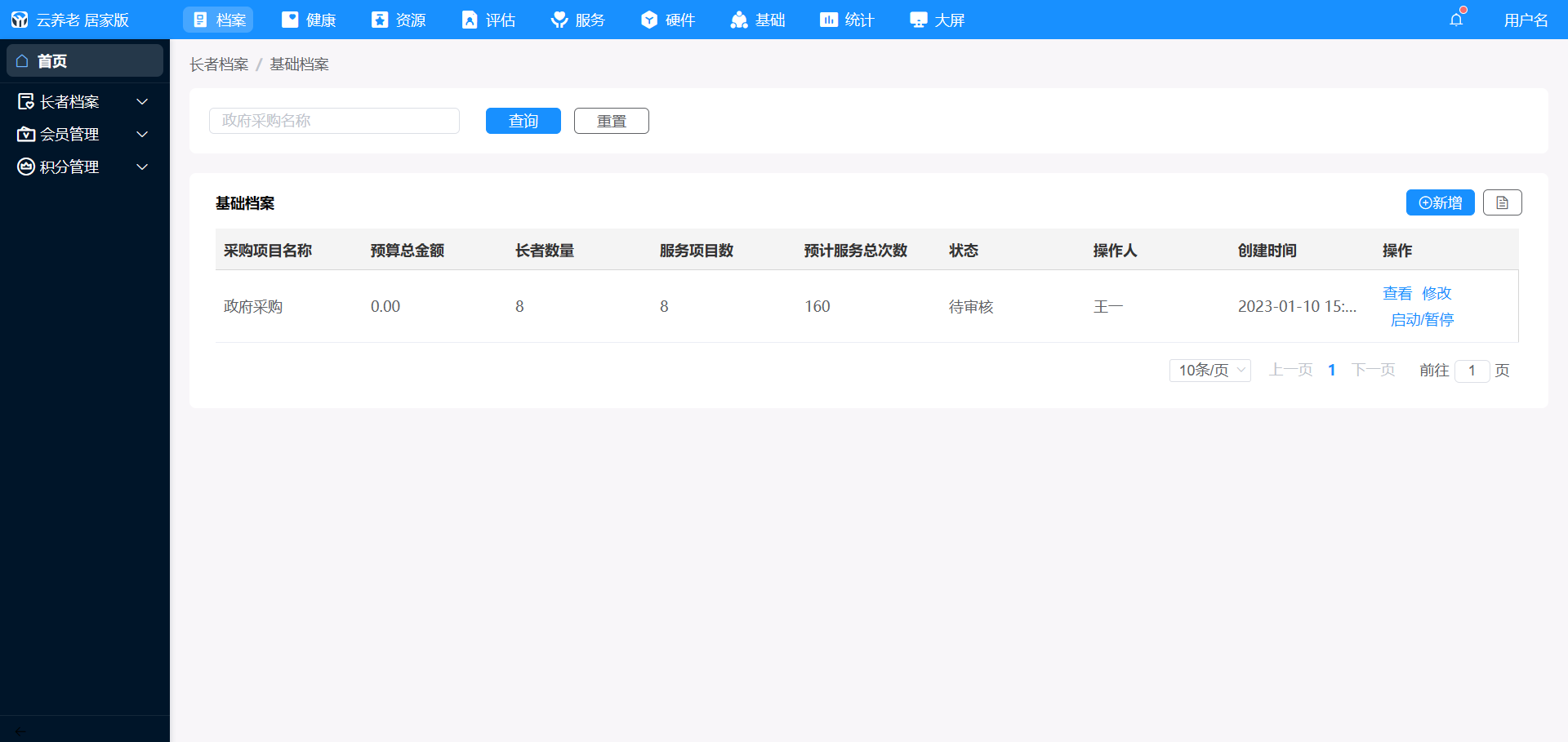This screenshot has width=1568, height=742.
Task: Click the 查询 search button
Action: [x=523, y=121]
